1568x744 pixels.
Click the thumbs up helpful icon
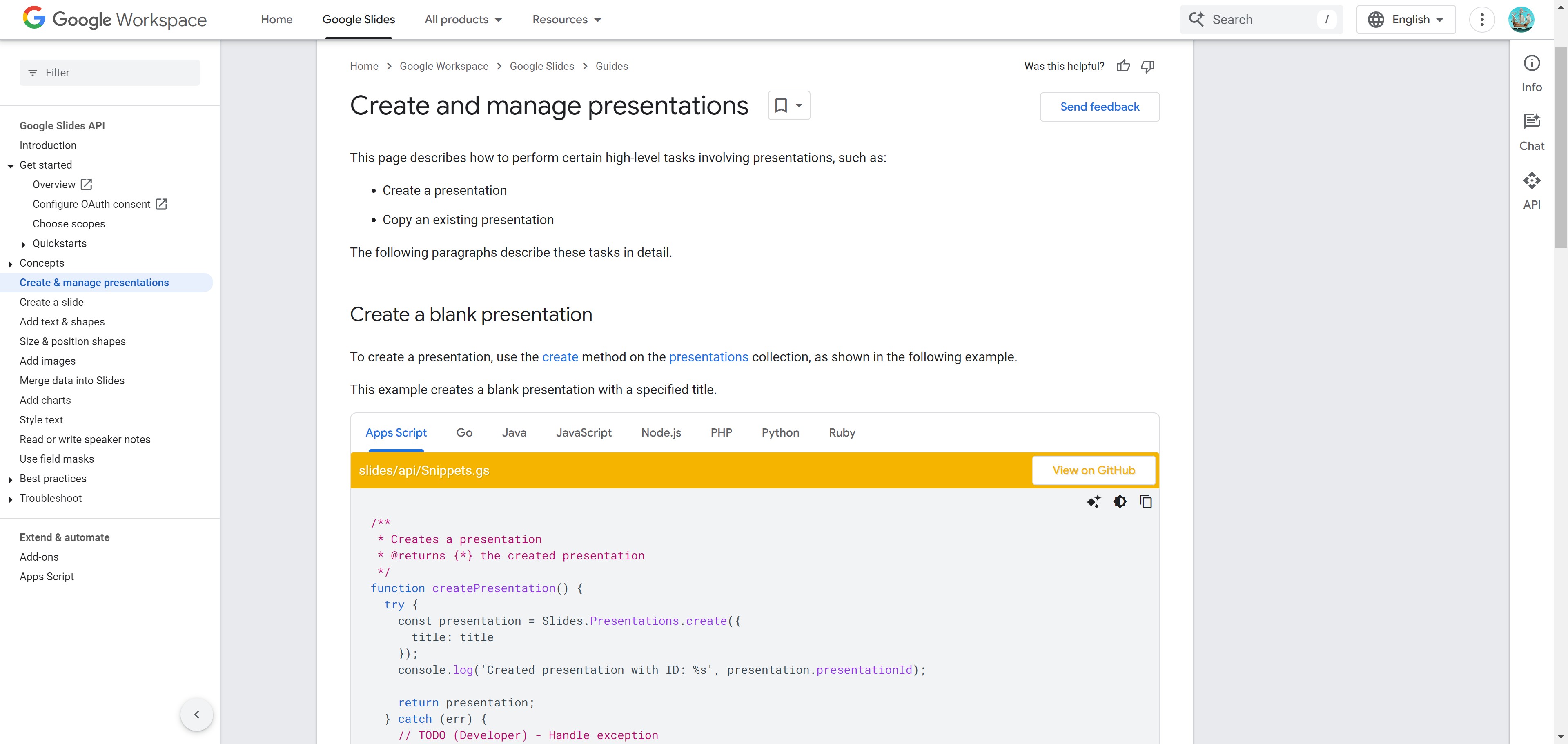[1124, 66]
